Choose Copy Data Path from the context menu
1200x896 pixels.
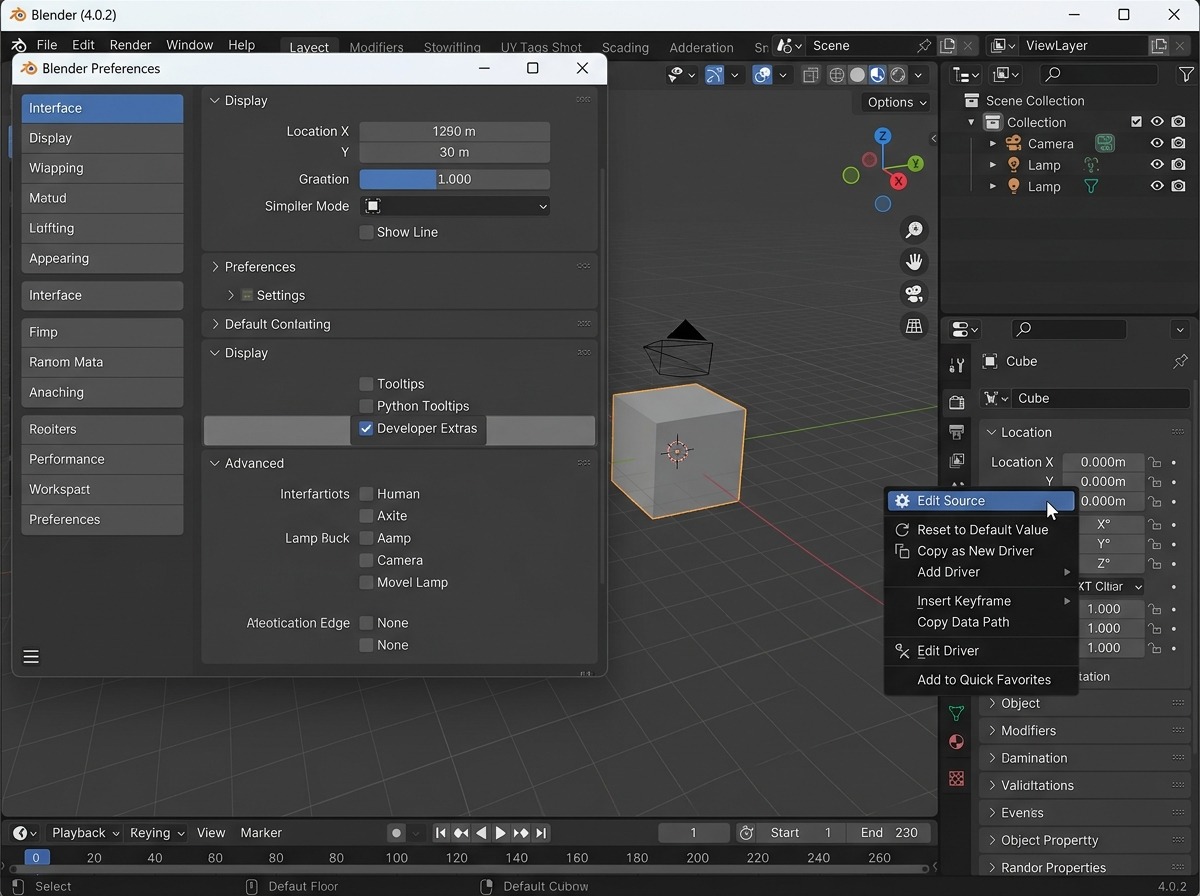981,622
